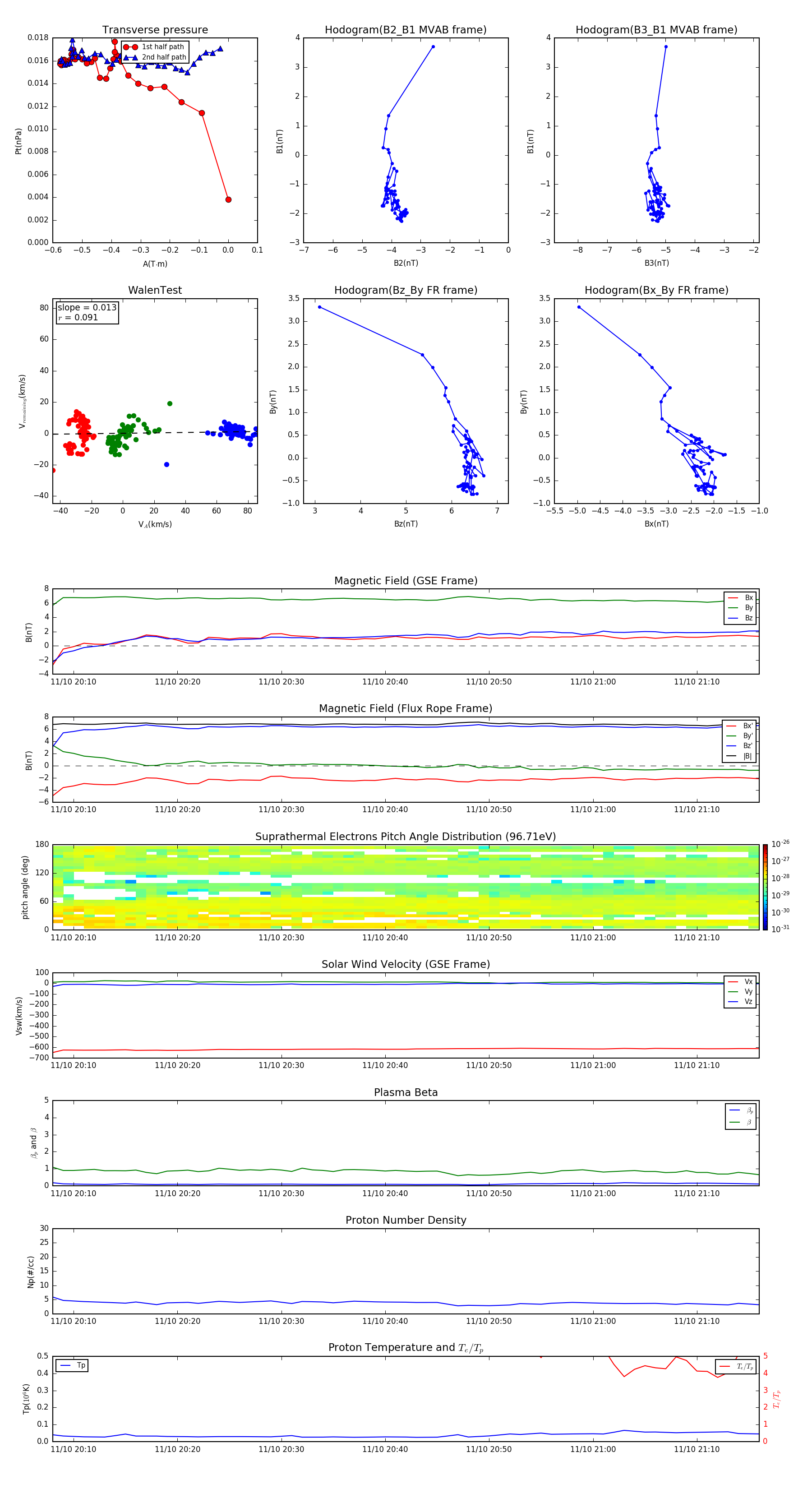812x1489 pixels.
Task: Click "Magnetic Field (GSE Frame)" title
Action: coord(406,581)
